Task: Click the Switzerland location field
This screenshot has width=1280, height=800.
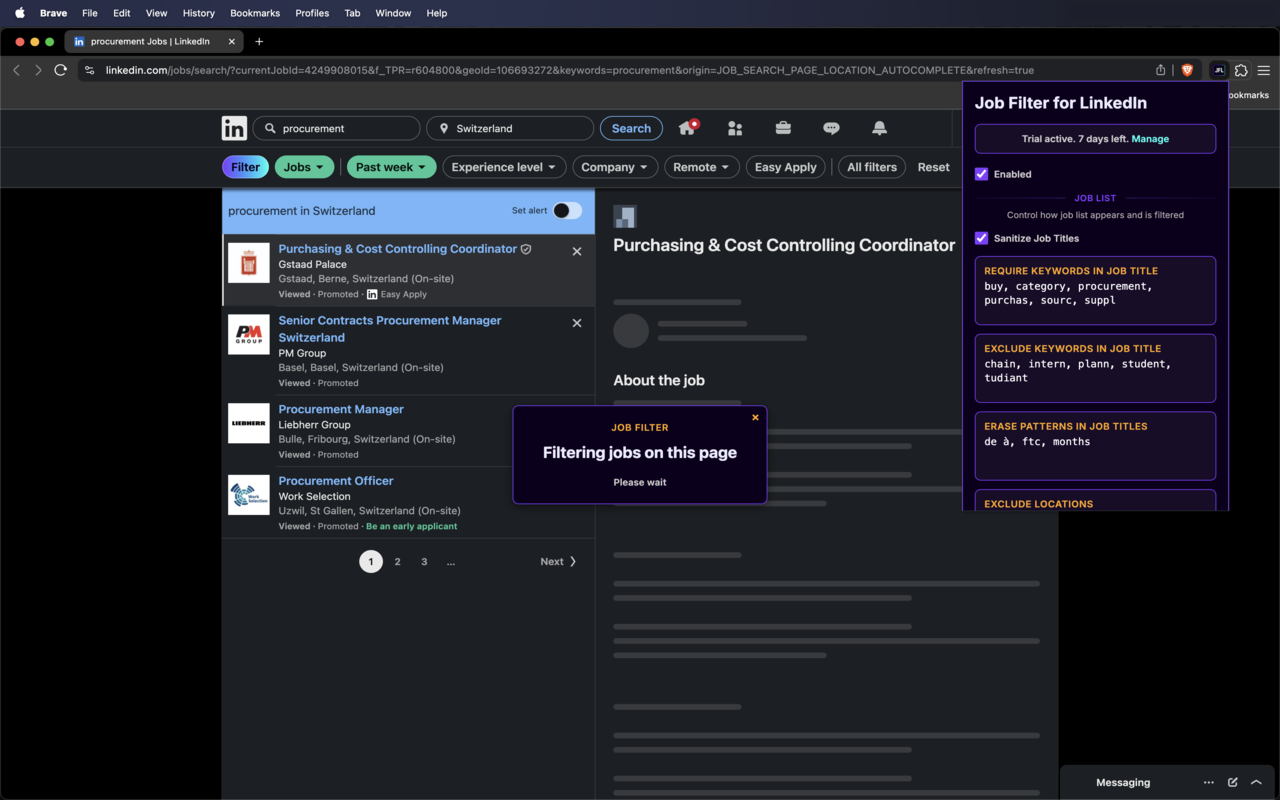Action: pos(511,128)
